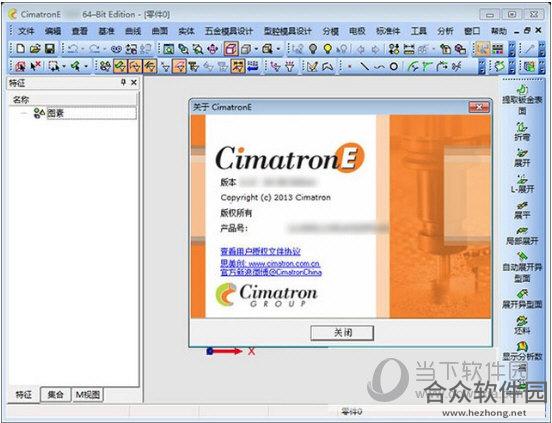Screen dimensions: 552x423
Task: Close the 特征 feature panel
Action: point(134,82)
